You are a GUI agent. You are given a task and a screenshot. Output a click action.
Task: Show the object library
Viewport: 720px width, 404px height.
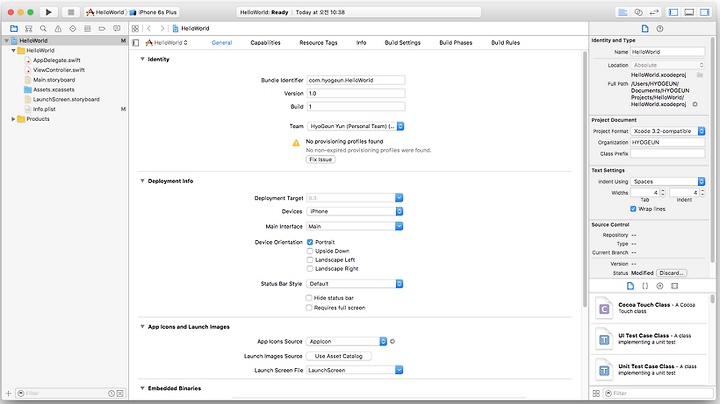660,286
